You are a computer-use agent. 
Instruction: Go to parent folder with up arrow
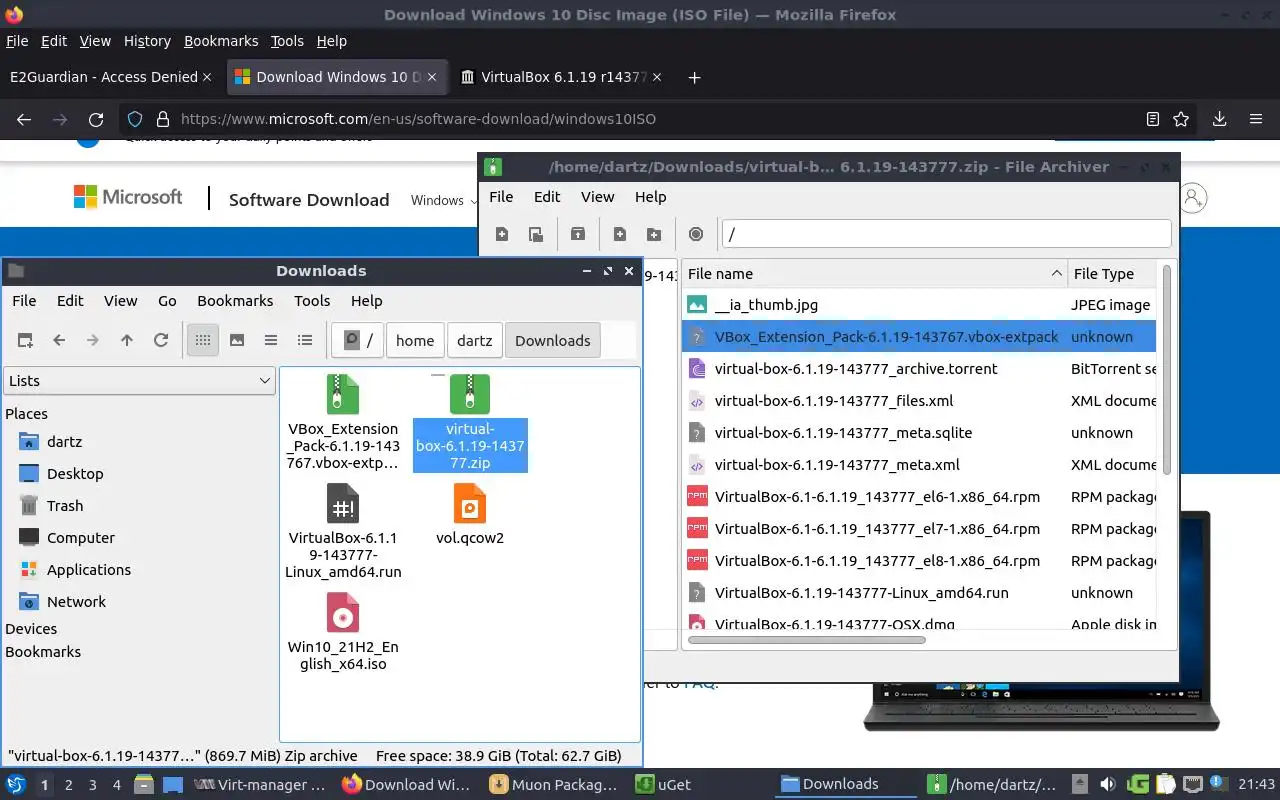pyautogui.click(x=127, y=340)
